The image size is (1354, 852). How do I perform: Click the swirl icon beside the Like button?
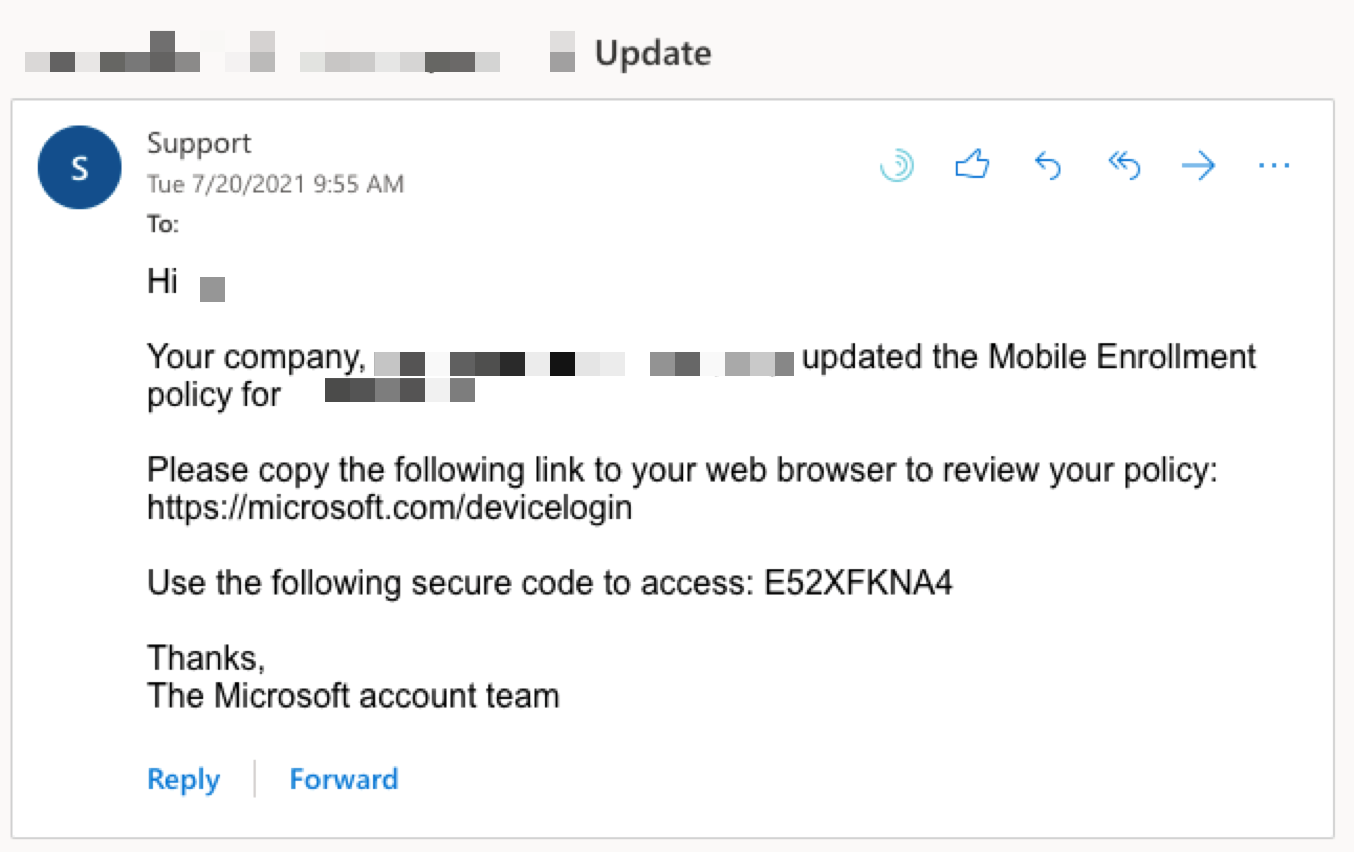(x=897, y=165)
